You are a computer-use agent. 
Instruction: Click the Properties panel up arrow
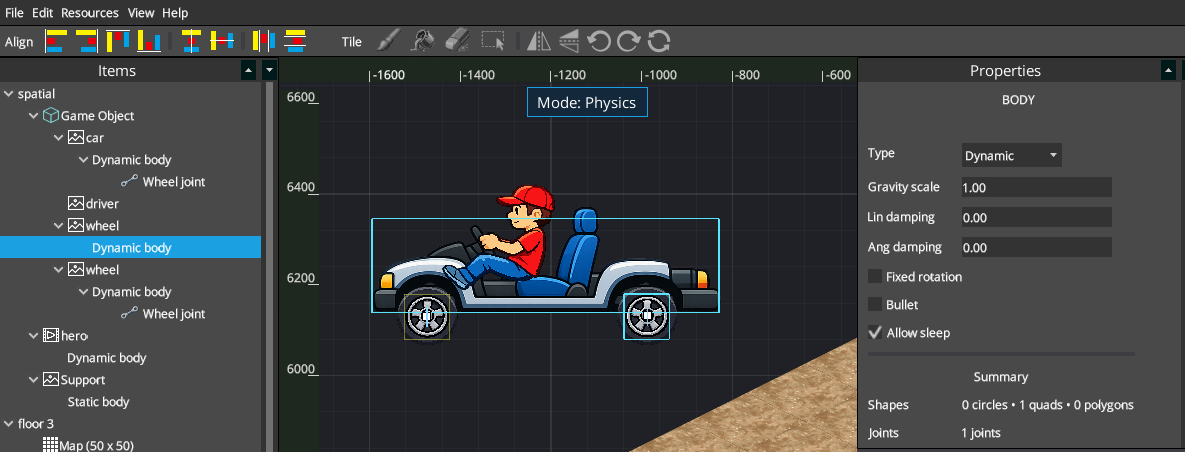pos(1168,70)
